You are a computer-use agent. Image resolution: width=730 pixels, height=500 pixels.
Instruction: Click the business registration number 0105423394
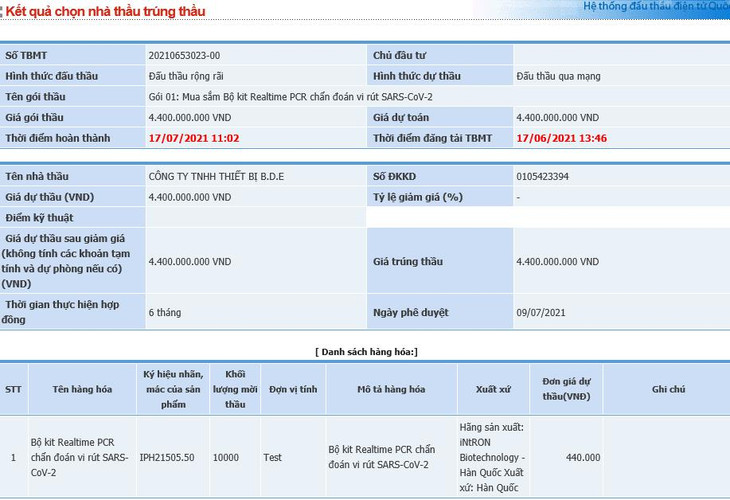click(542, 177)
